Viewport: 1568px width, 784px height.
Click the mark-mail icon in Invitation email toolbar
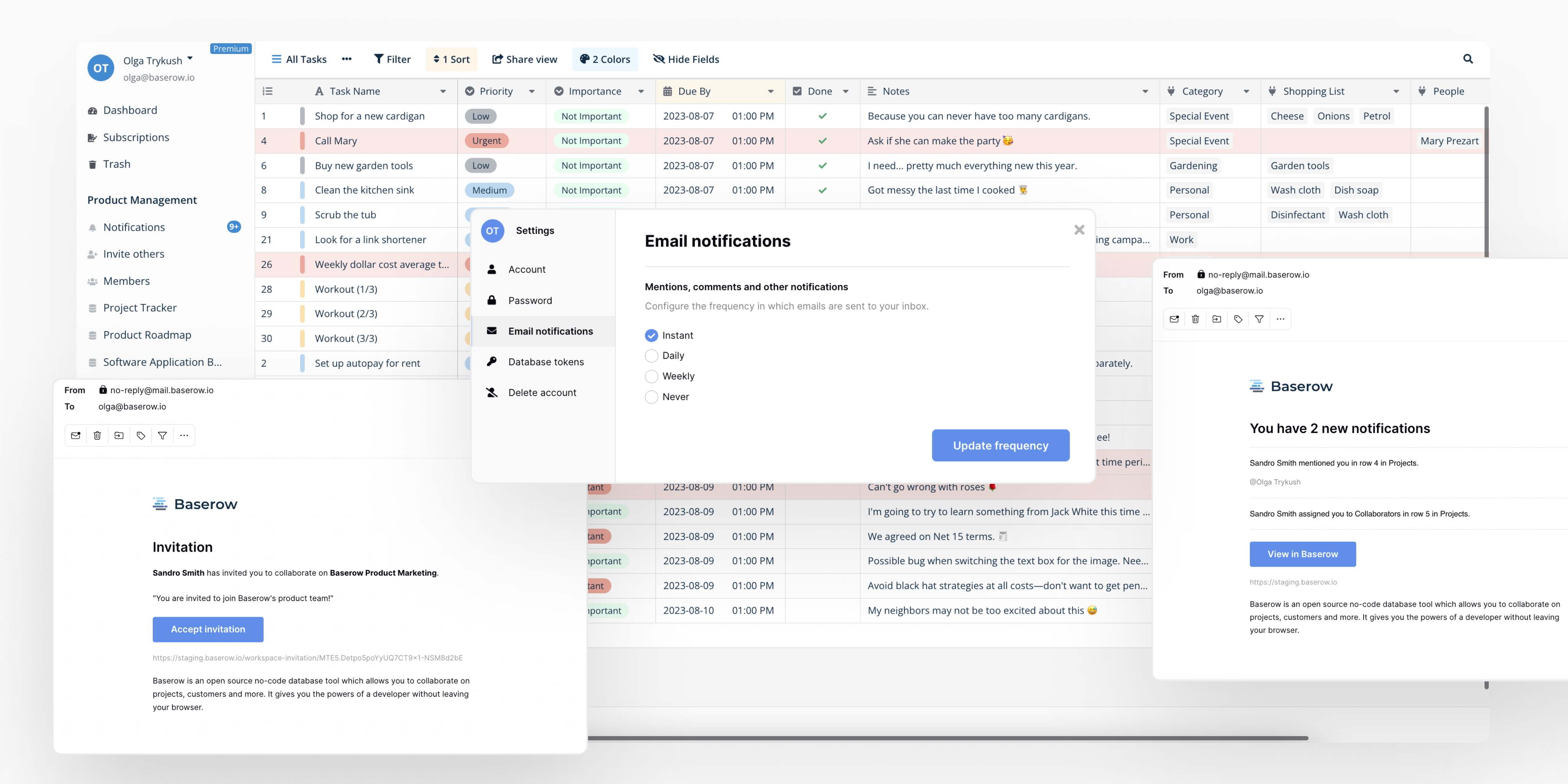click(x=75, y=435)
